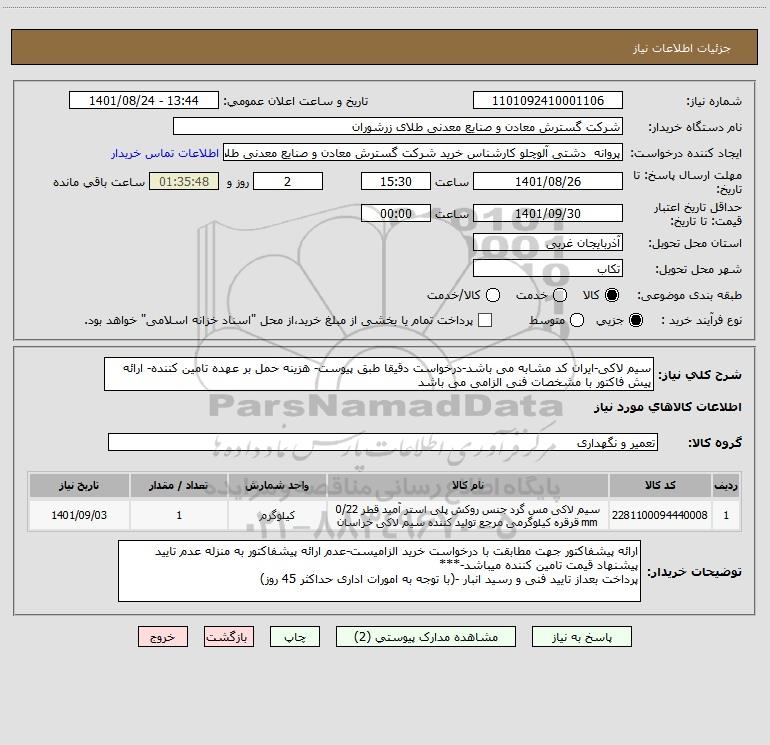Click the جزئیات اطلاعات نیاز header title
This screenshot has width=770, height=745.
pos(682,48)
